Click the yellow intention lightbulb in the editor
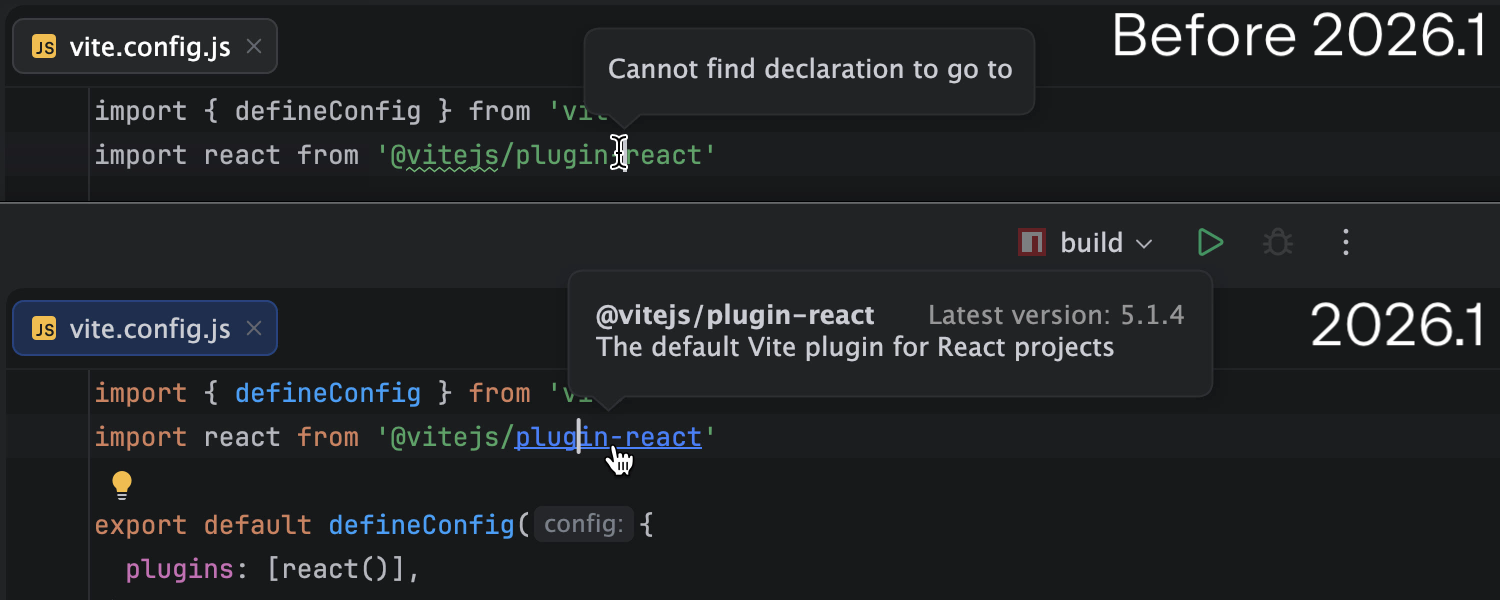This screenshot has height=600, width=1500. pos(122,484)
